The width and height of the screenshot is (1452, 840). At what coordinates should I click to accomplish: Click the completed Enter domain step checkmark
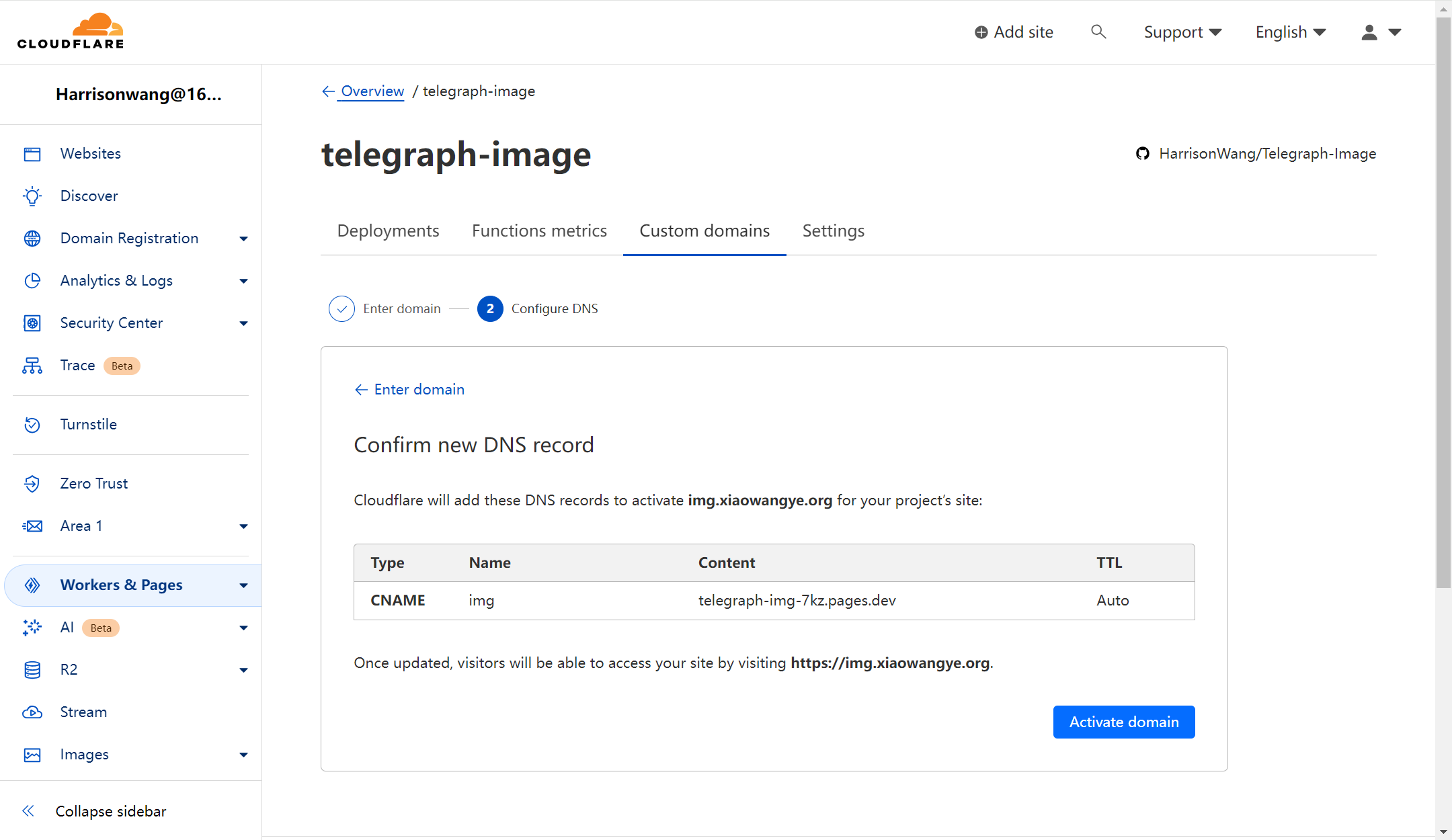tap(341, 308)
